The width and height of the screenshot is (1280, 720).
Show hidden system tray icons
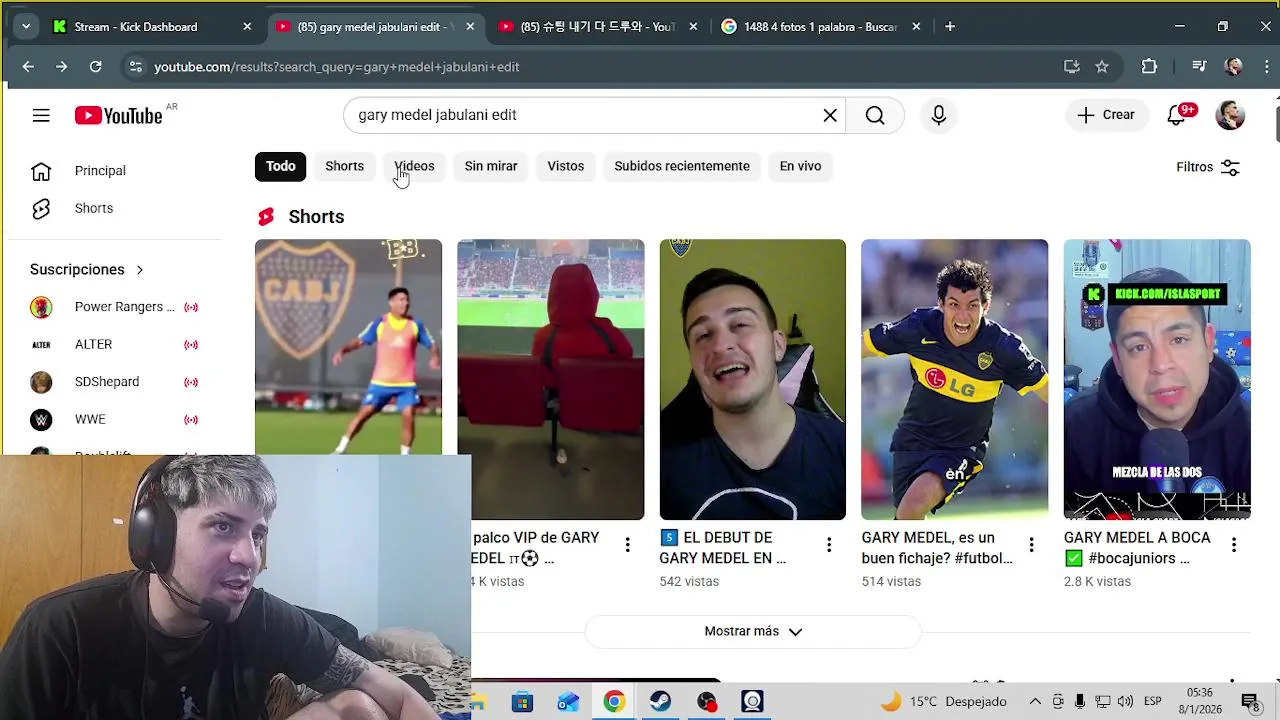click(x=1035, y=702)
